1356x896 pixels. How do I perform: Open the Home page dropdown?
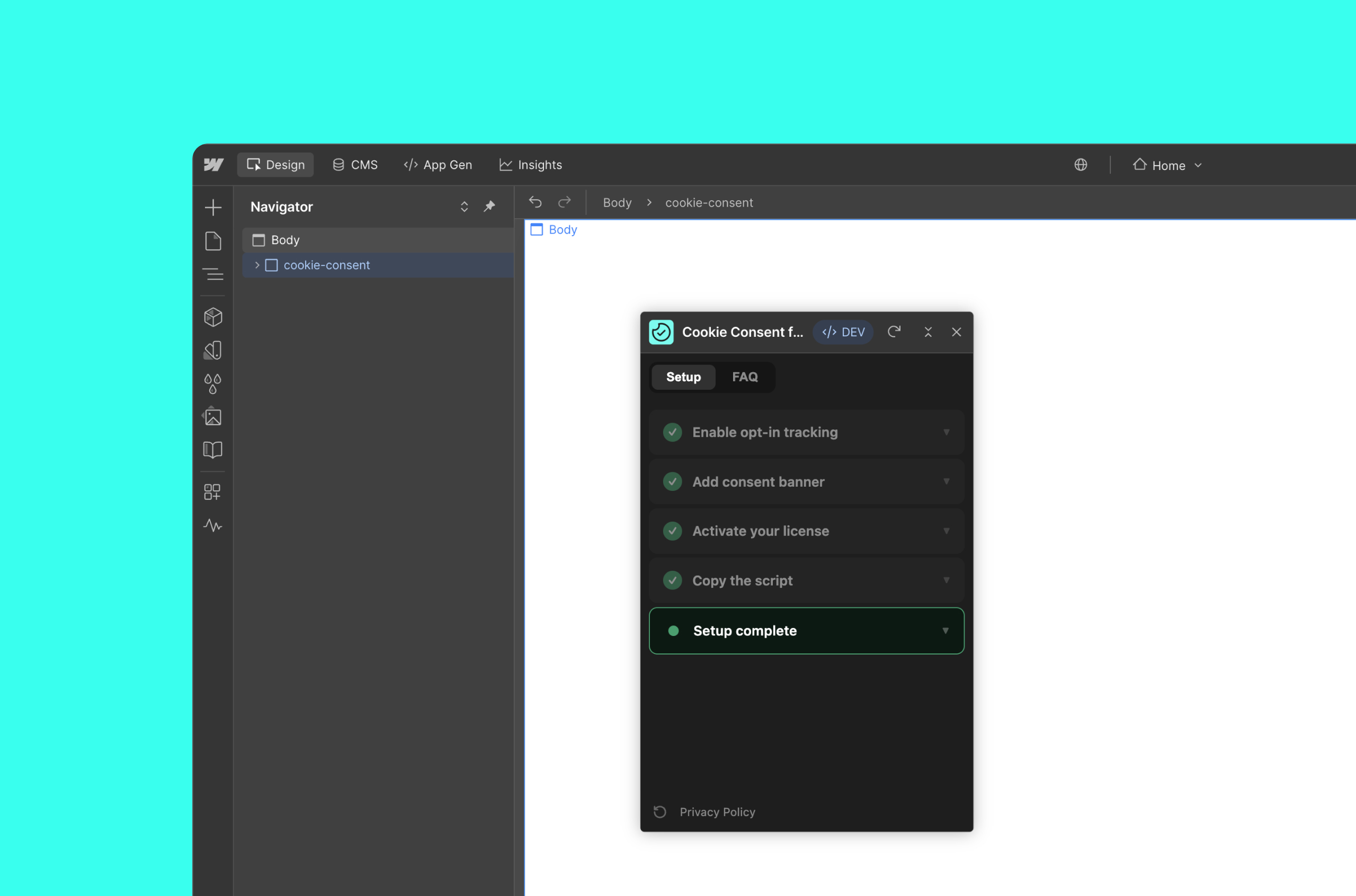pyautogui.click(x=1167, y=165)
